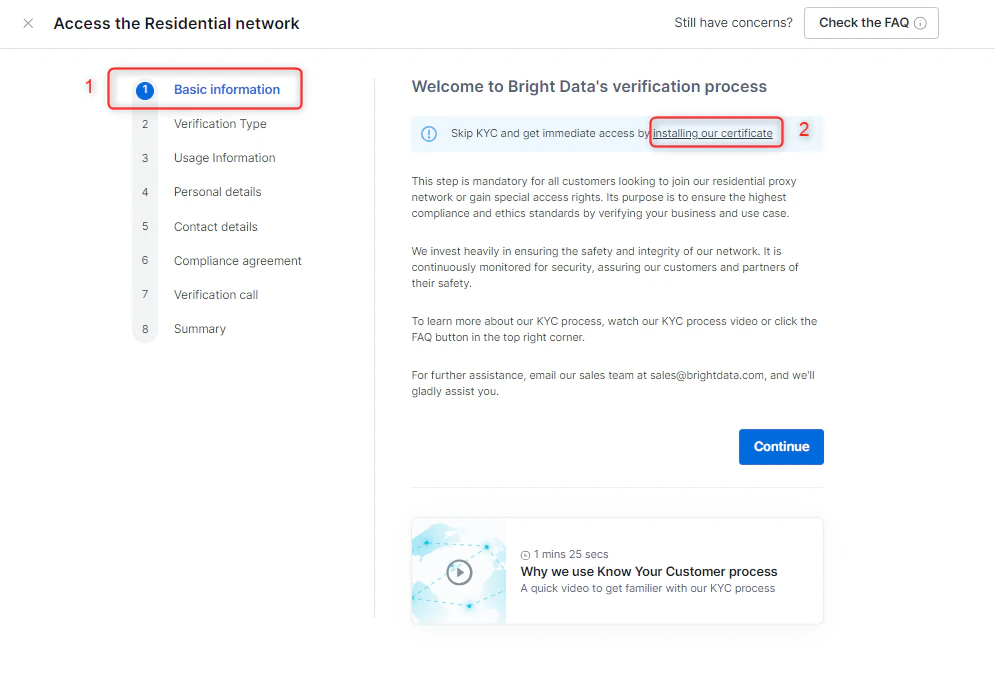Click the clock icon beside 1 mins 25 secs
995x678 pixels.
[525, 555]
